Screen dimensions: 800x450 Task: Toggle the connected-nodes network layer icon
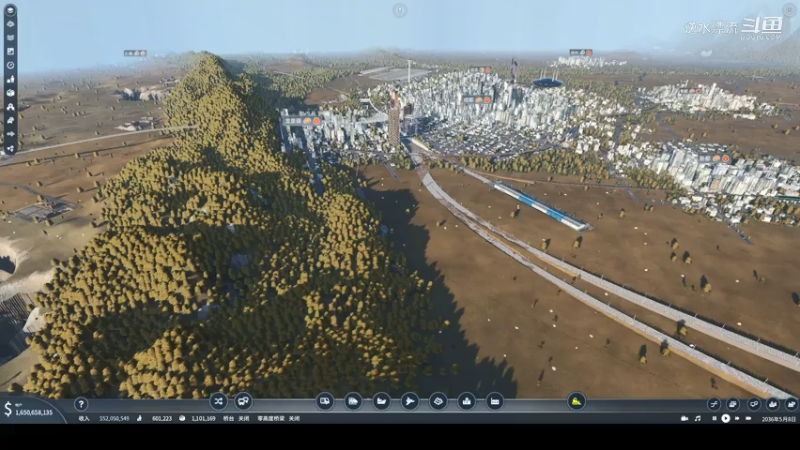click(x=10, y=148)
